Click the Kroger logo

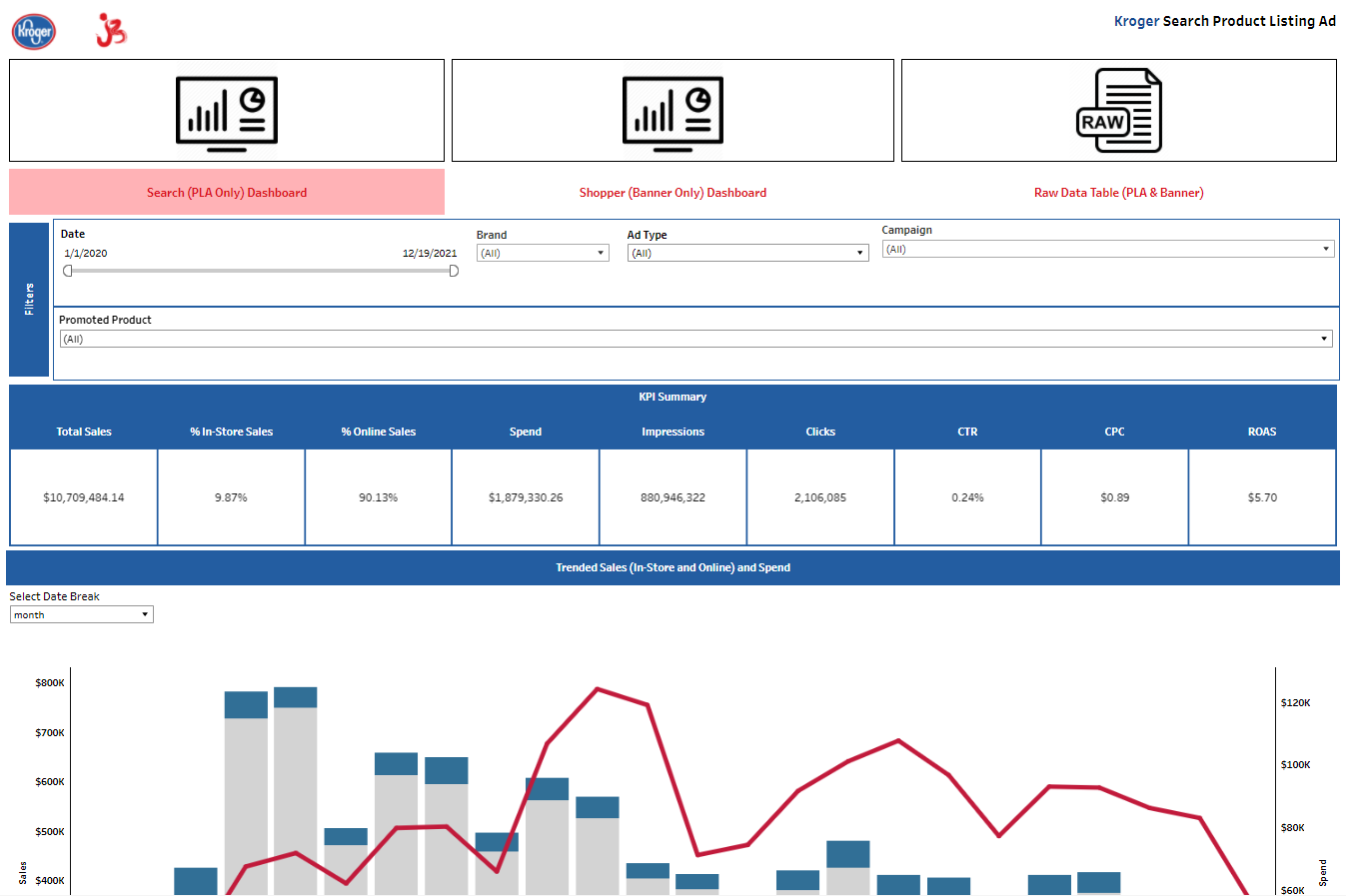pyautogui.click(x=33, y=31)
